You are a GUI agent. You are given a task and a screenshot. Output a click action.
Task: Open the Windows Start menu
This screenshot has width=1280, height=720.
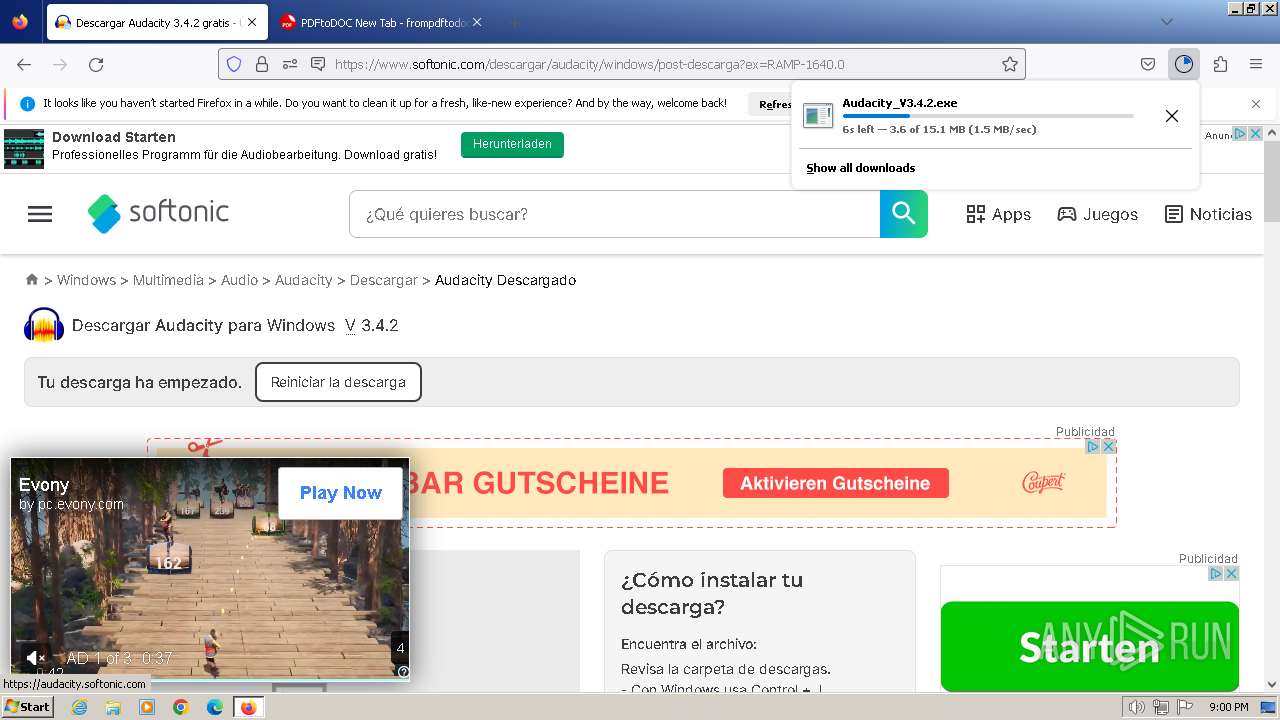[28, 707]
